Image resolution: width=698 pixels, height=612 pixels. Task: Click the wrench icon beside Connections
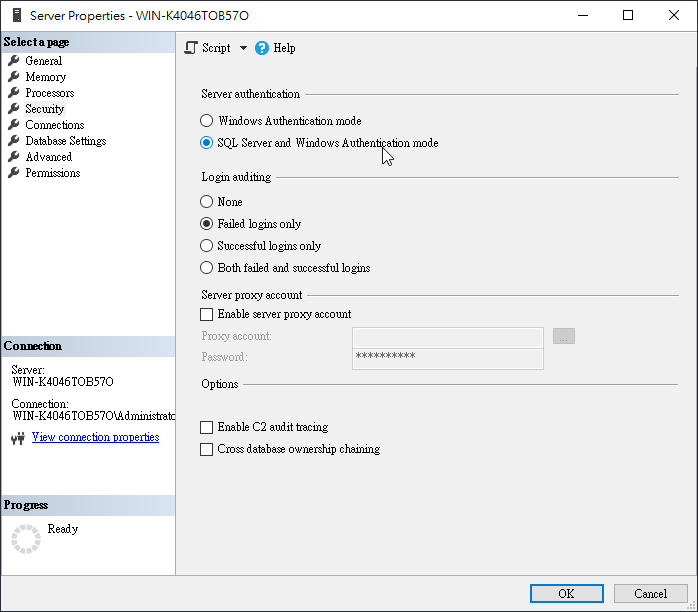point(14,124)
